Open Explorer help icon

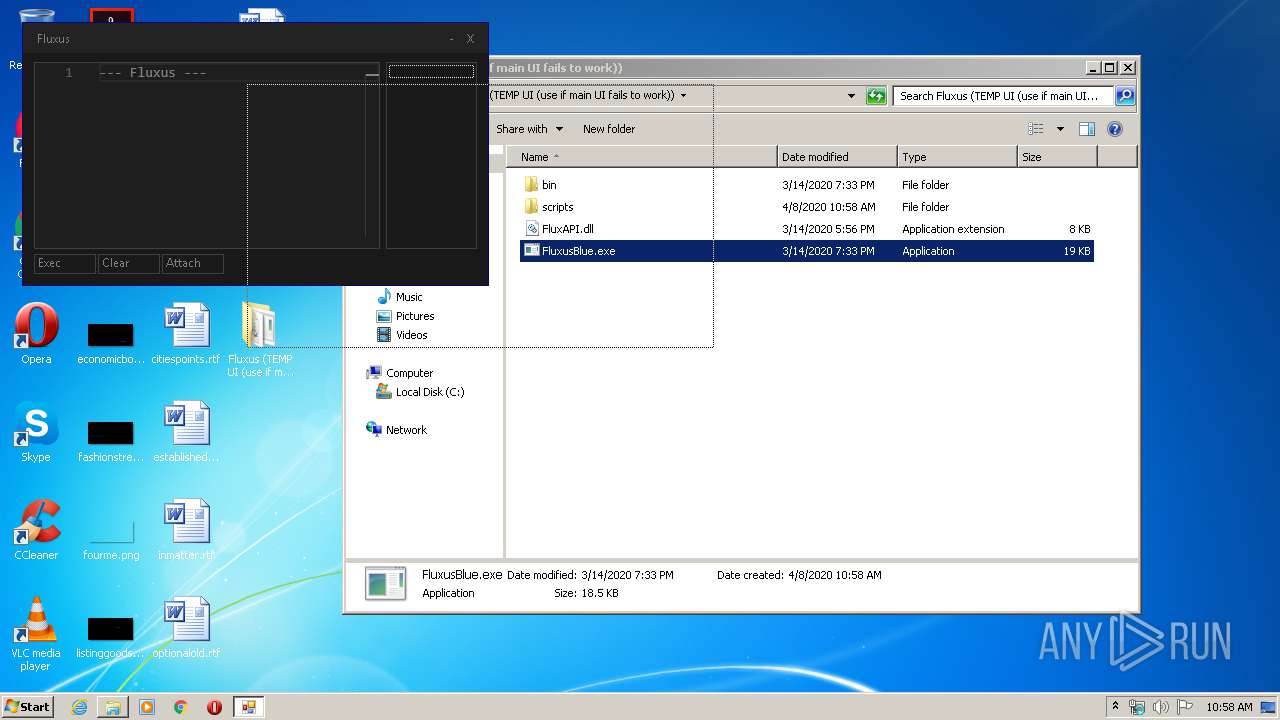click(1115, 129)
